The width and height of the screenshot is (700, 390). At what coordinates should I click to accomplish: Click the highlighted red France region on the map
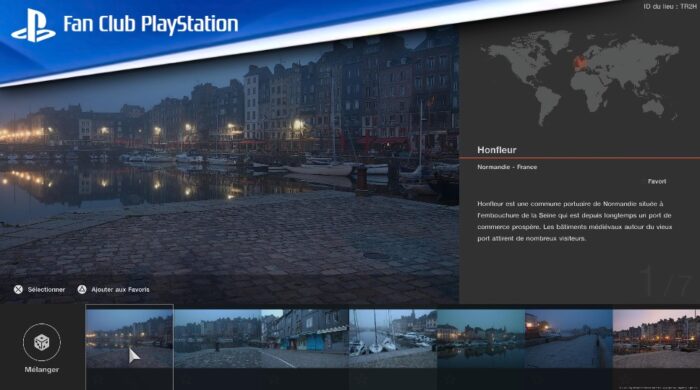pos(580,62)
